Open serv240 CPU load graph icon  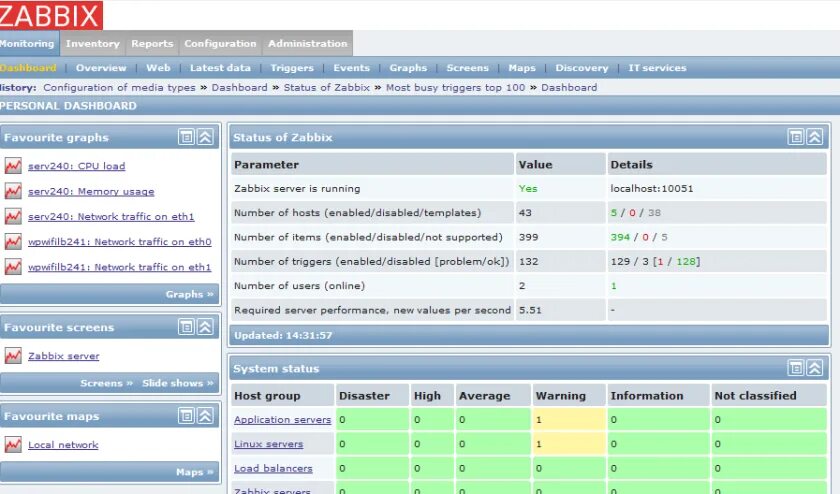tap(13, 166)
